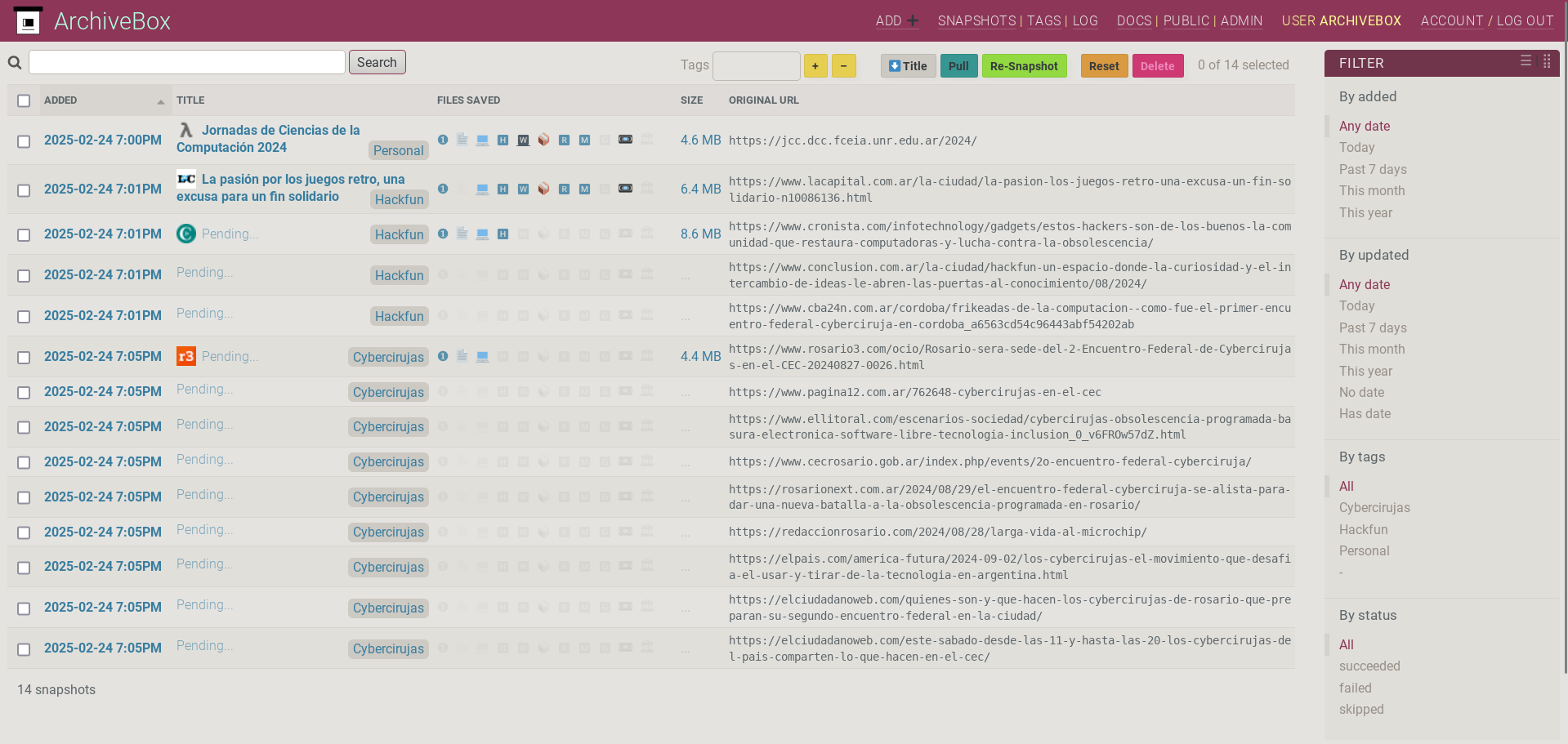Go to SNAPSHOTS in top navigation
The width and height of the screenshot is (1568, 744).
(x=976, y=21)
